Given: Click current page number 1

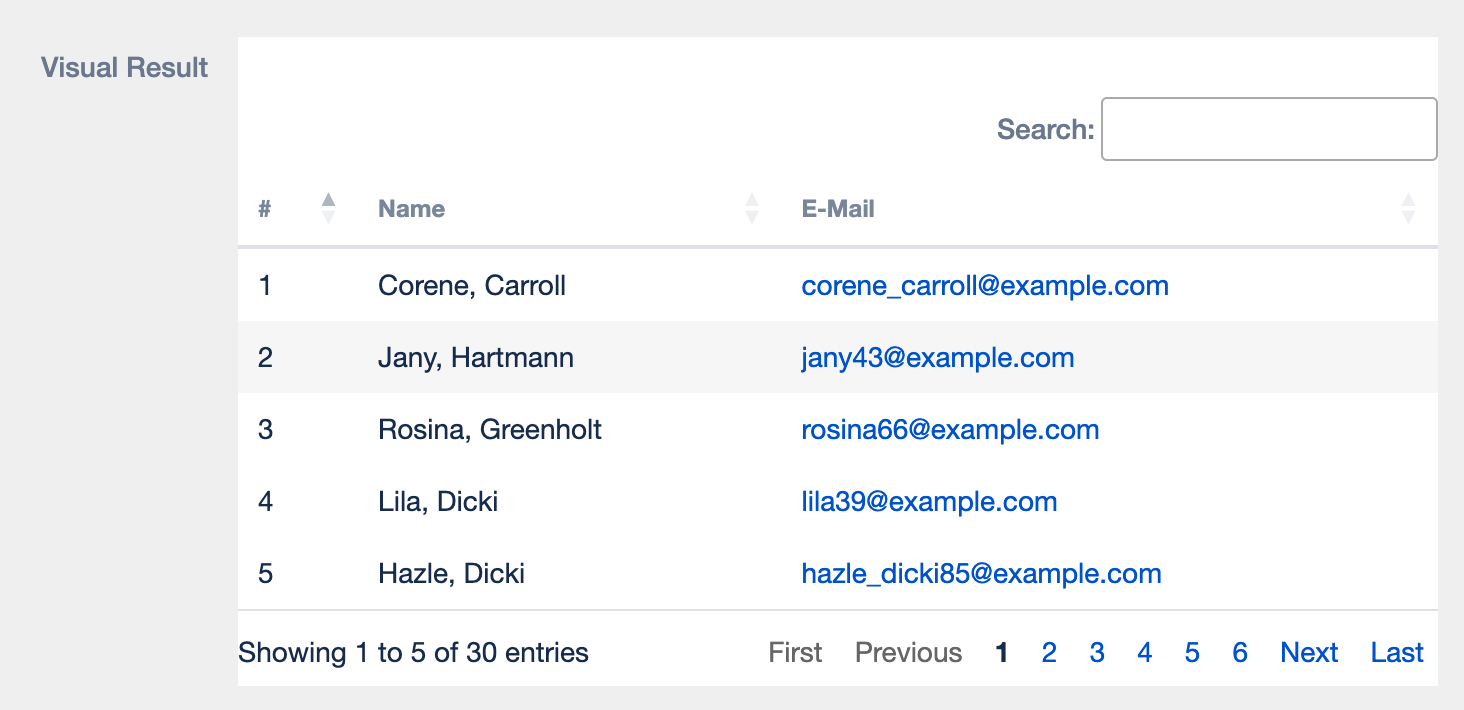Looking at the screenshot, I should [x=1001, y=653].
